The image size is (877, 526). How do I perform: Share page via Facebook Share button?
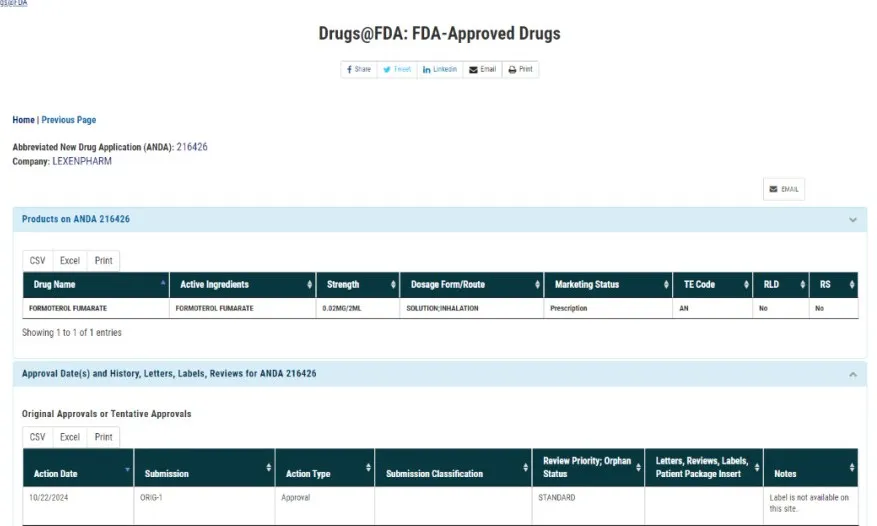click(358, 70)
